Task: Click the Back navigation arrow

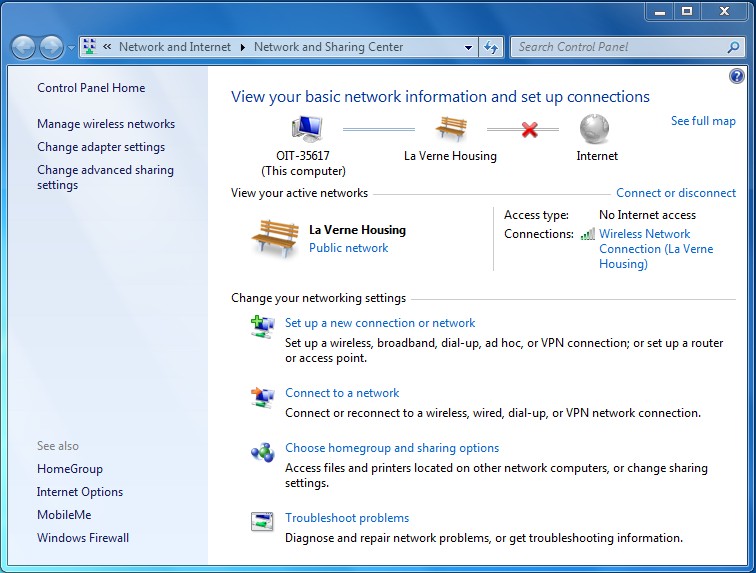Action: coord(23,47)
